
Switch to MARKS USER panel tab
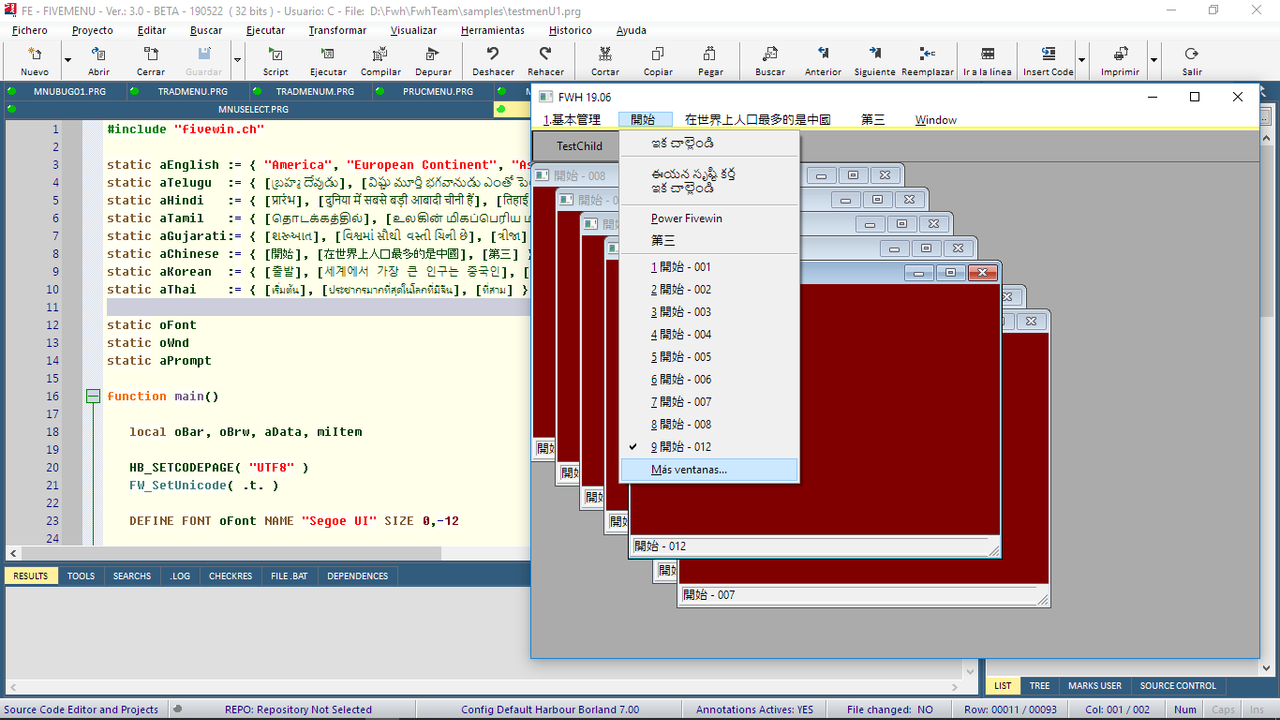click(1095, 686)
